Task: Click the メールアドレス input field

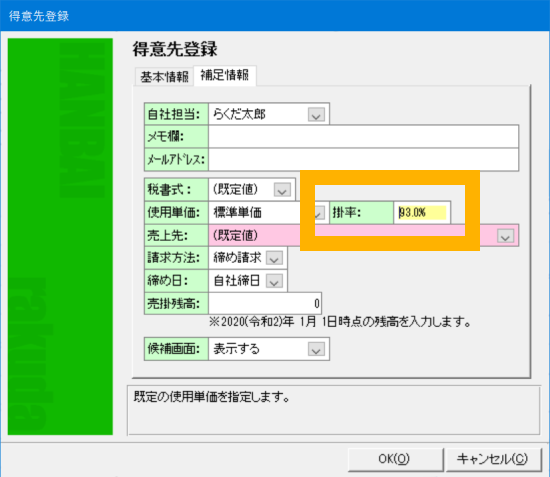Action: pos(363,160)
